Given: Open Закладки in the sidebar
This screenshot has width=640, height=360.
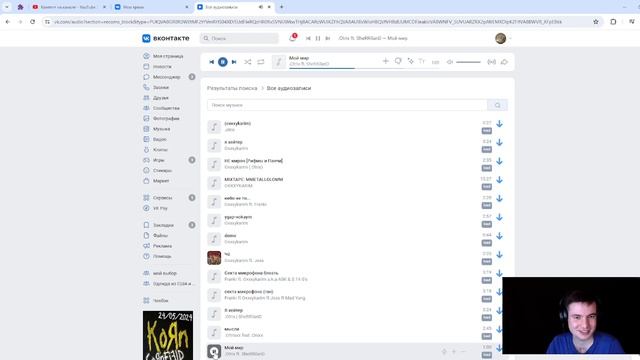Looking at the screenshot, I should click(163, 225).
